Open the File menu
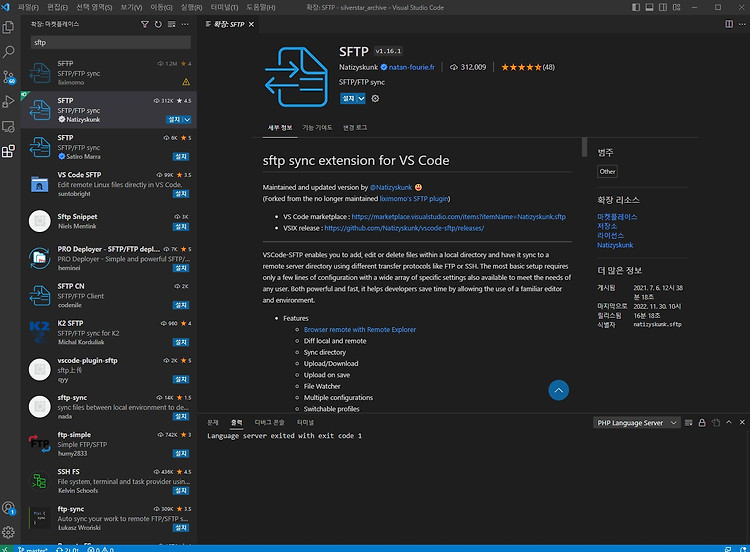This screenshot has height=552, width=750. click(28, 7)
